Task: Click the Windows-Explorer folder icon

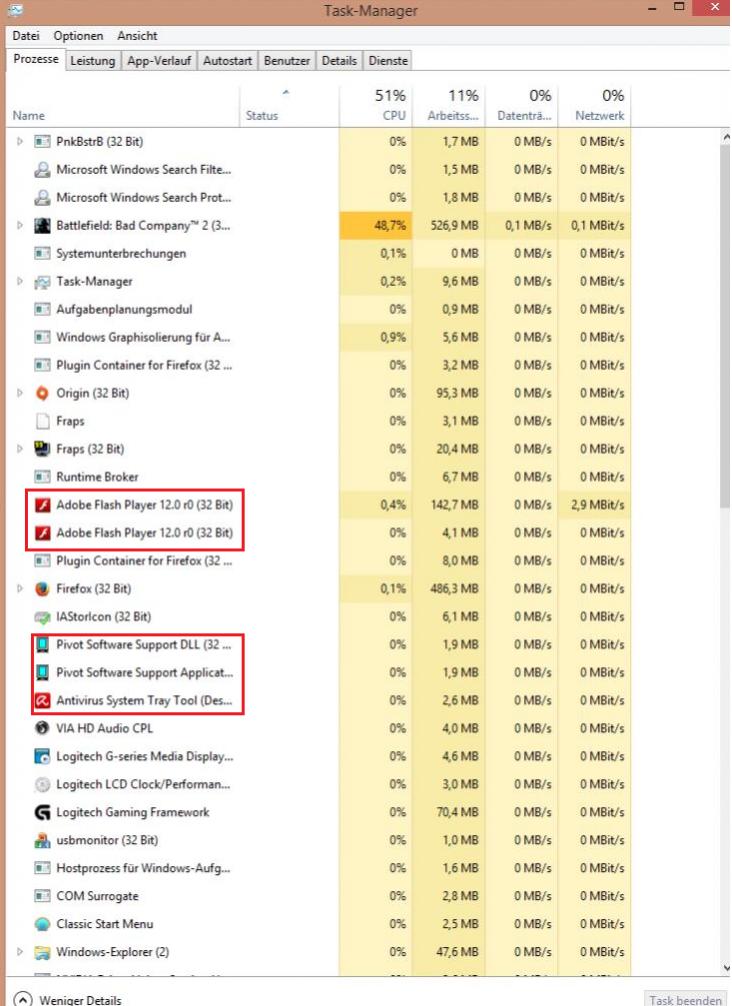Action: (x=42, y=952)
